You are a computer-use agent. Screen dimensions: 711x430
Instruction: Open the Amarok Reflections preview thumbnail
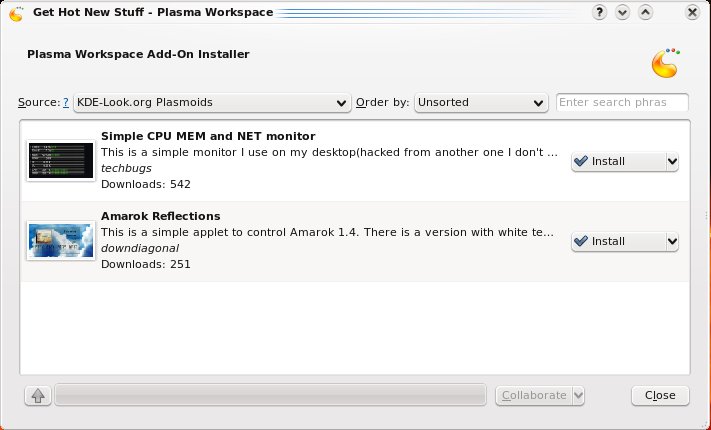pos(61,241)
